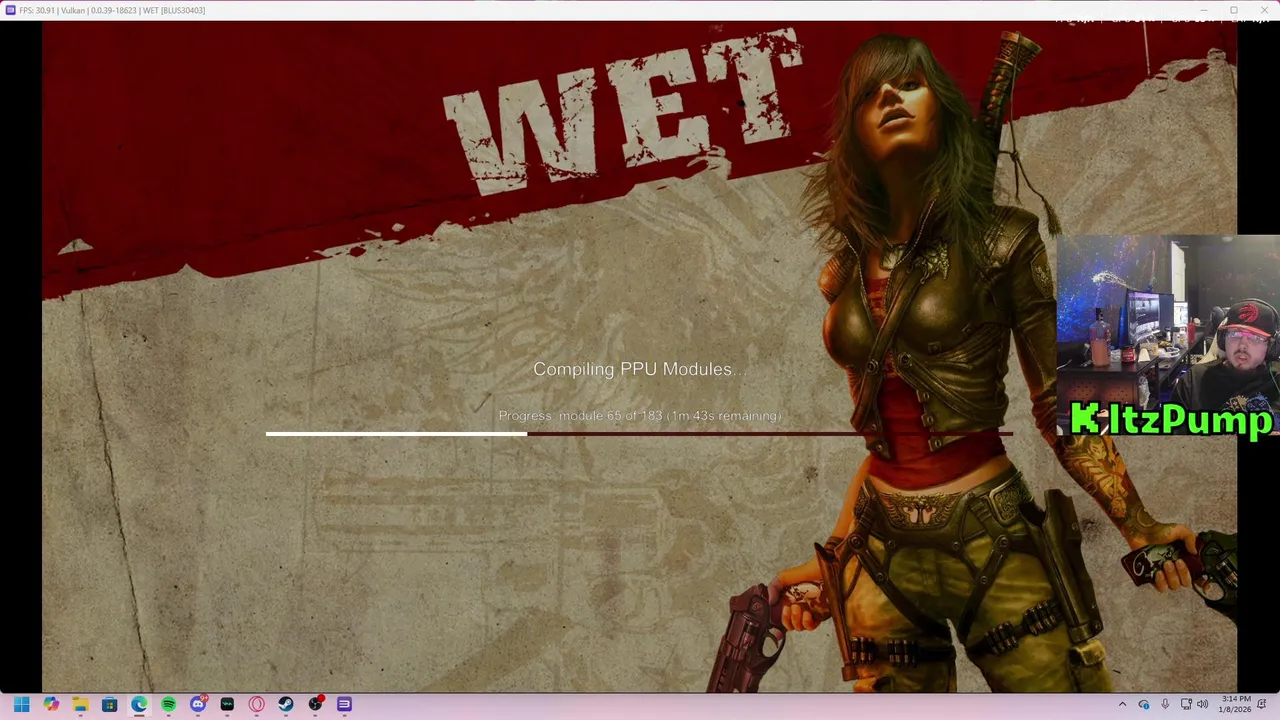This screenshot has height=720, width=1280.
Task: Click the webcam overlay thumbnail
Action: (1168, 335)
